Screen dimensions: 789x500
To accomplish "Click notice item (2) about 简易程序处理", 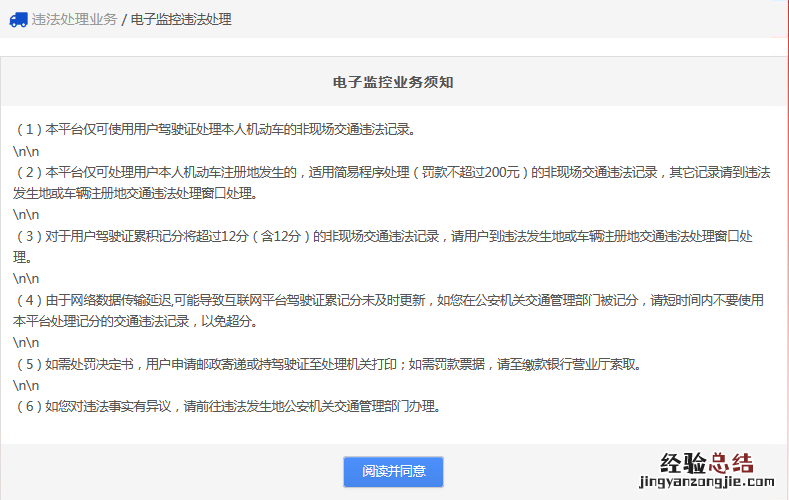I will point(390,172).
